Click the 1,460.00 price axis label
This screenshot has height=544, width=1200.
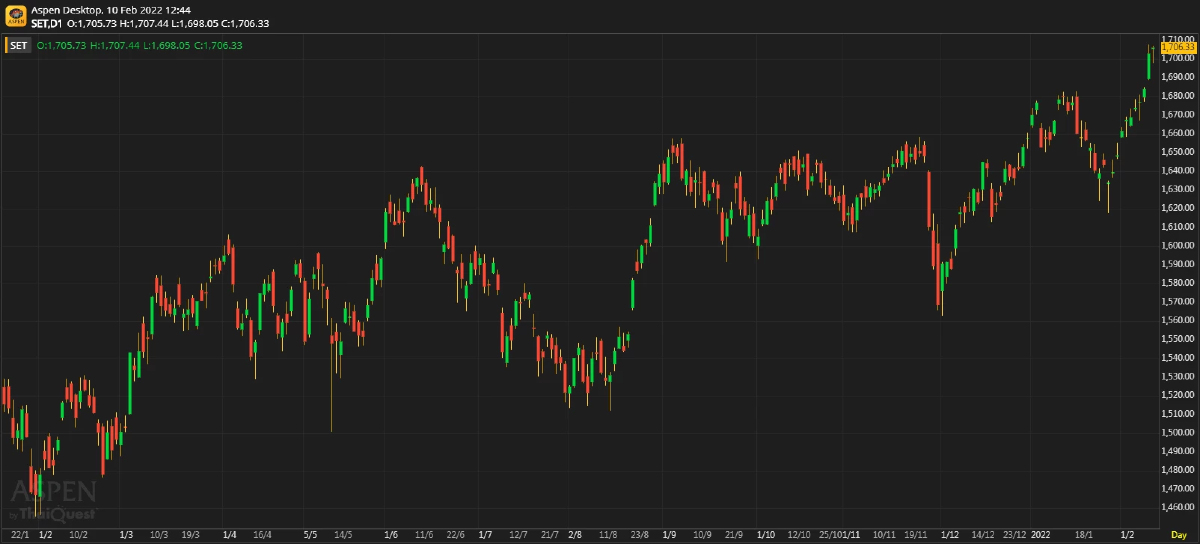1180,507
